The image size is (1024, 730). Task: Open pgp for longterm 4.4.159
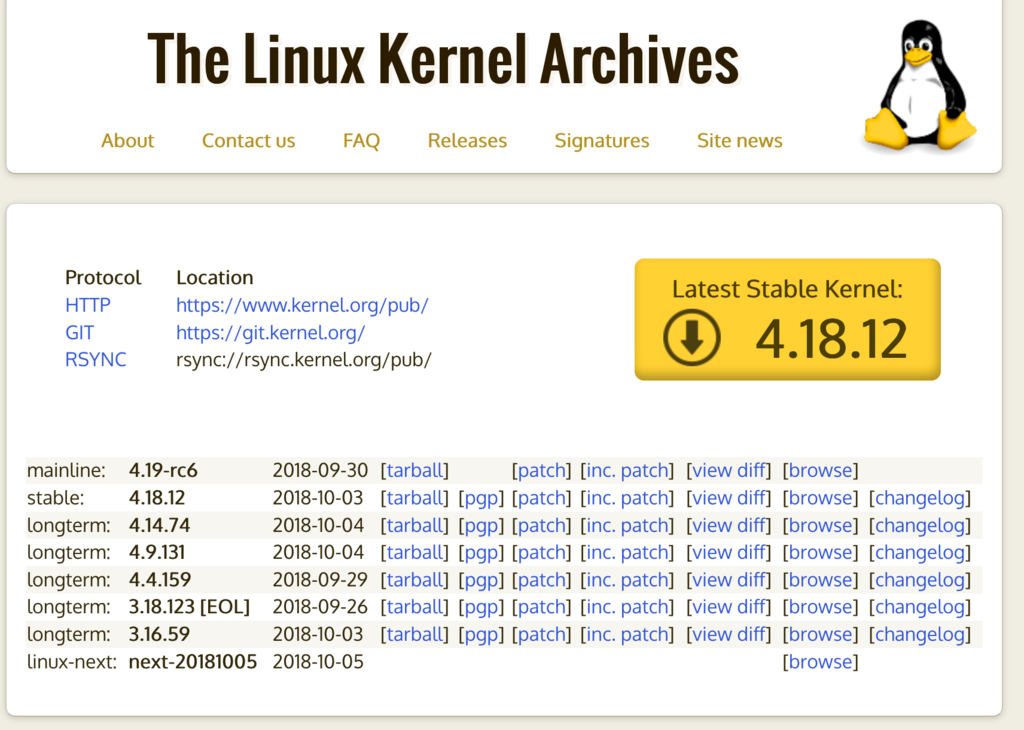[481, 580]
